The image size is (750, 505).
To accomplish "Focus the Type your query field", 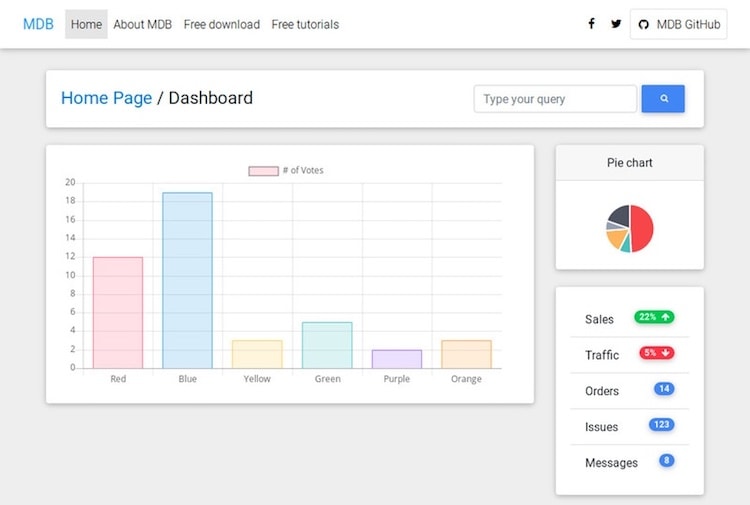I will click(555, 99).
